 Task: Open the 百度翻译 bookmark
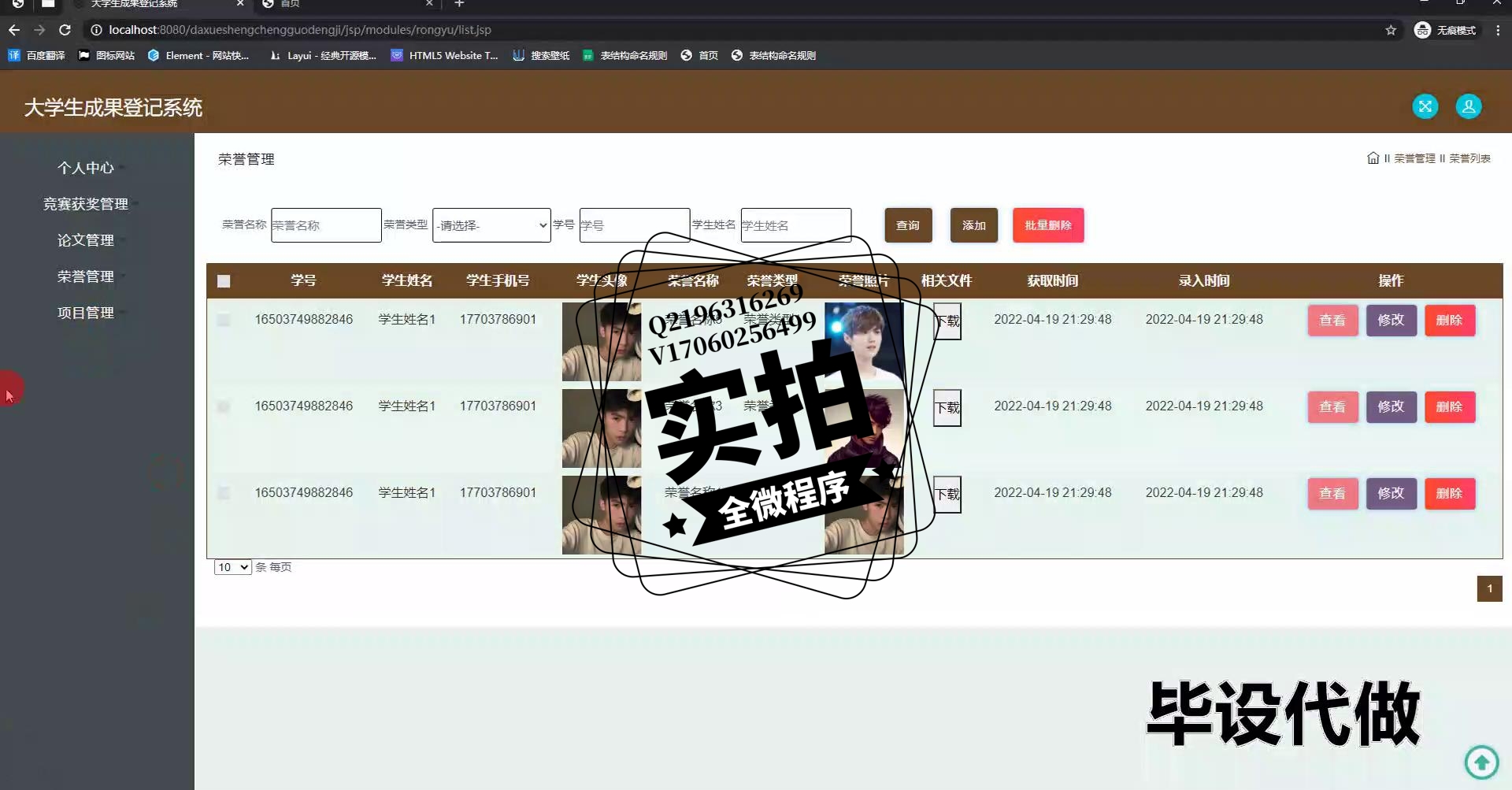[37, 55]
